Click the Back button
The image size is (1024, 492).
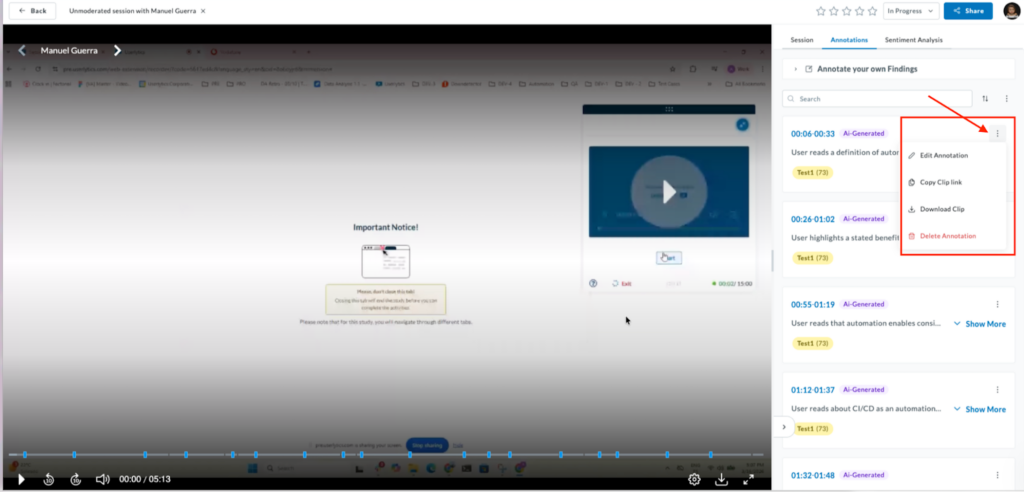coord(33,11)
